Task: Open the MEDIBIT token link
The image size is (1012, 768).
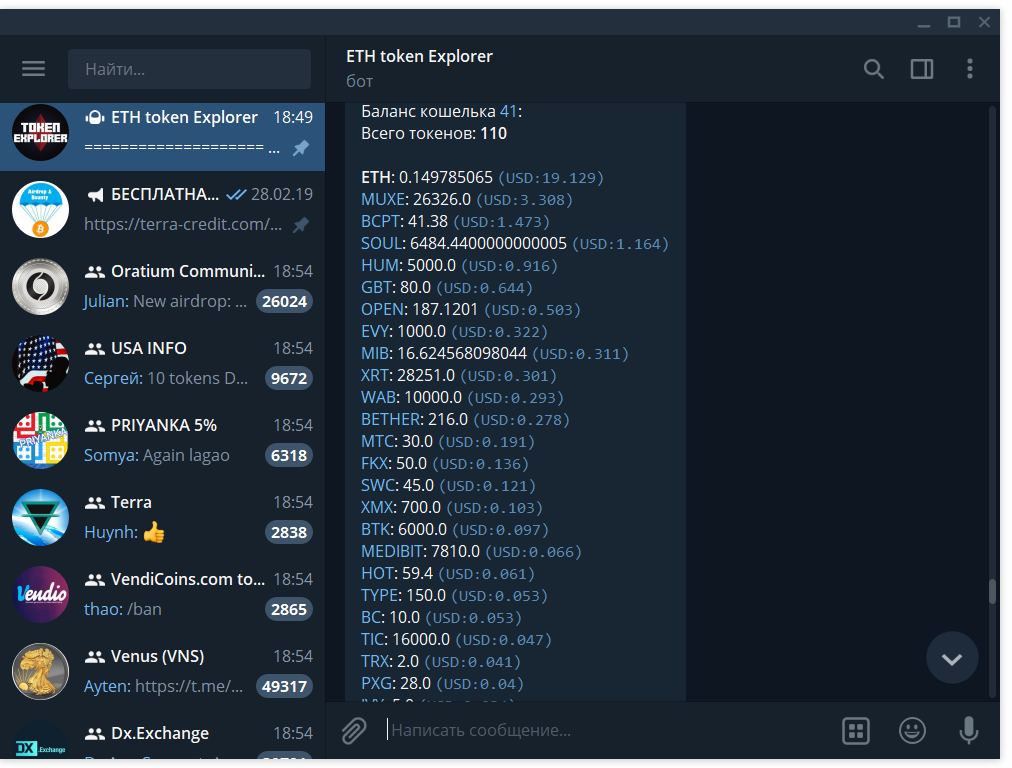Action: [392, 552]
